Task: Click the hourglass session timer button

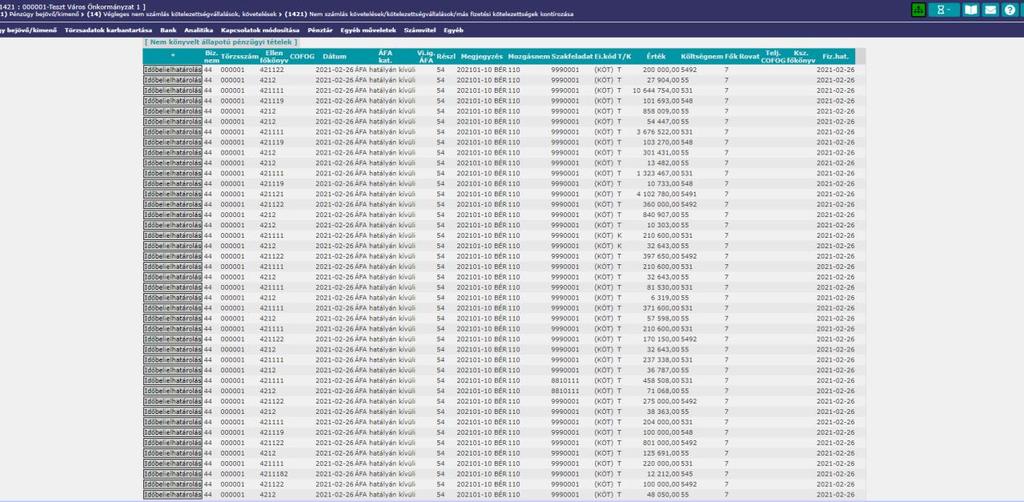Action: point(944,10)
